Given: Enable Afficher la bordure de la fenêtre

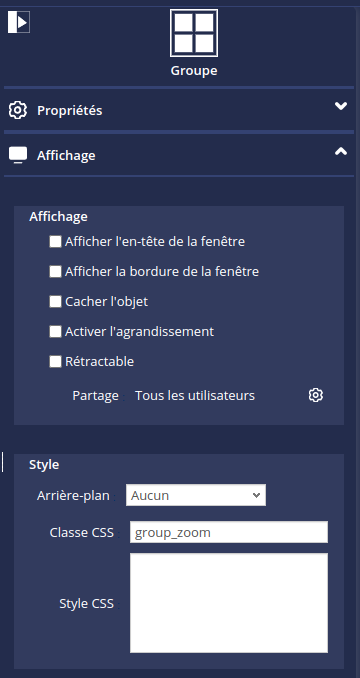Looking at the screenshot, I should point(55,272).
